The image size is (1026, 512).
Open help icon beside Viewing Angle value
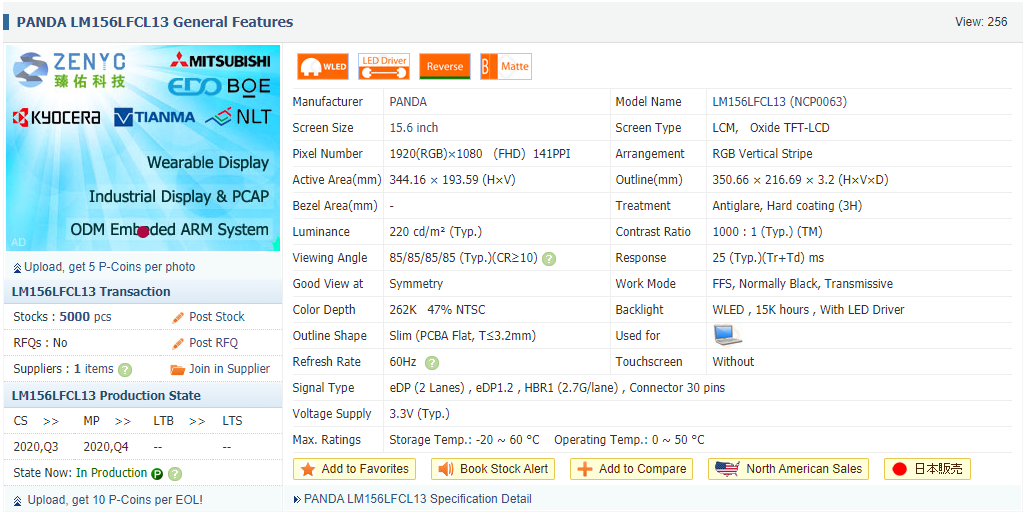coord(549,259)
